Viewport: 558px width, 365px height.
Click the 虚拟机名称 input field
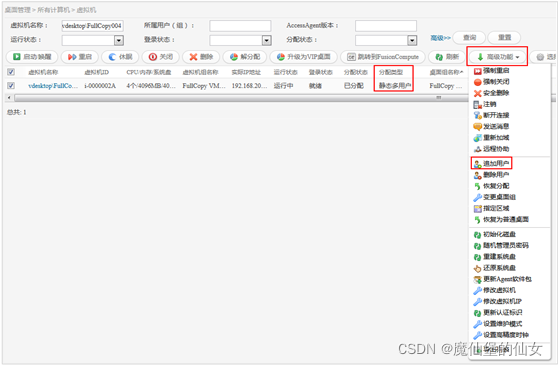point(93,26)
